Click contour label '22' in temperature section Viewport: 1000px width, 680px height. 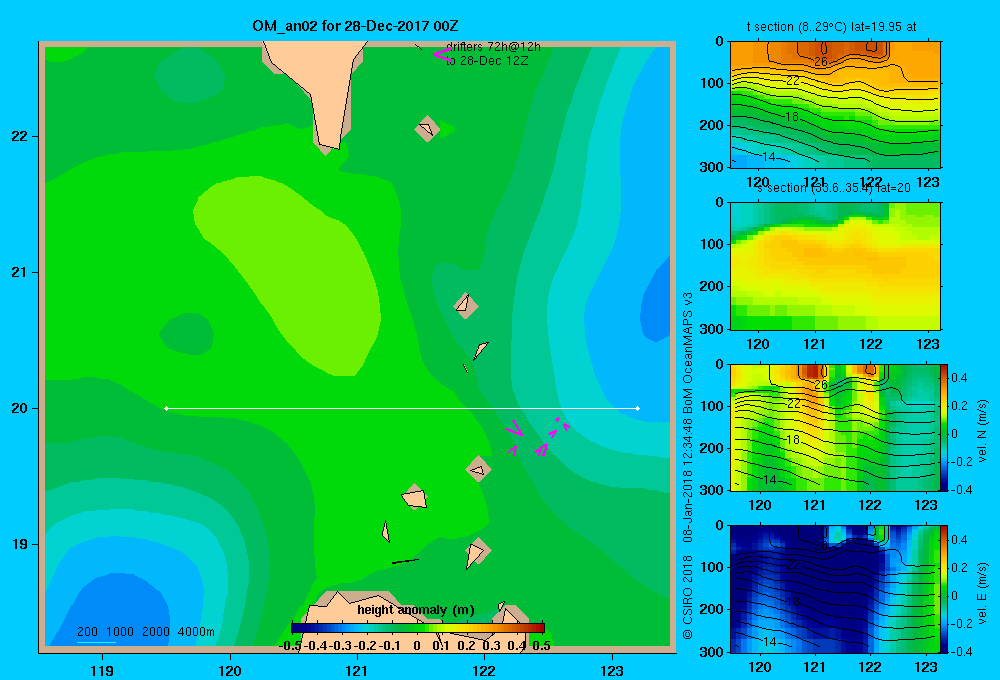pyautogui.click(x=793, y=80)
